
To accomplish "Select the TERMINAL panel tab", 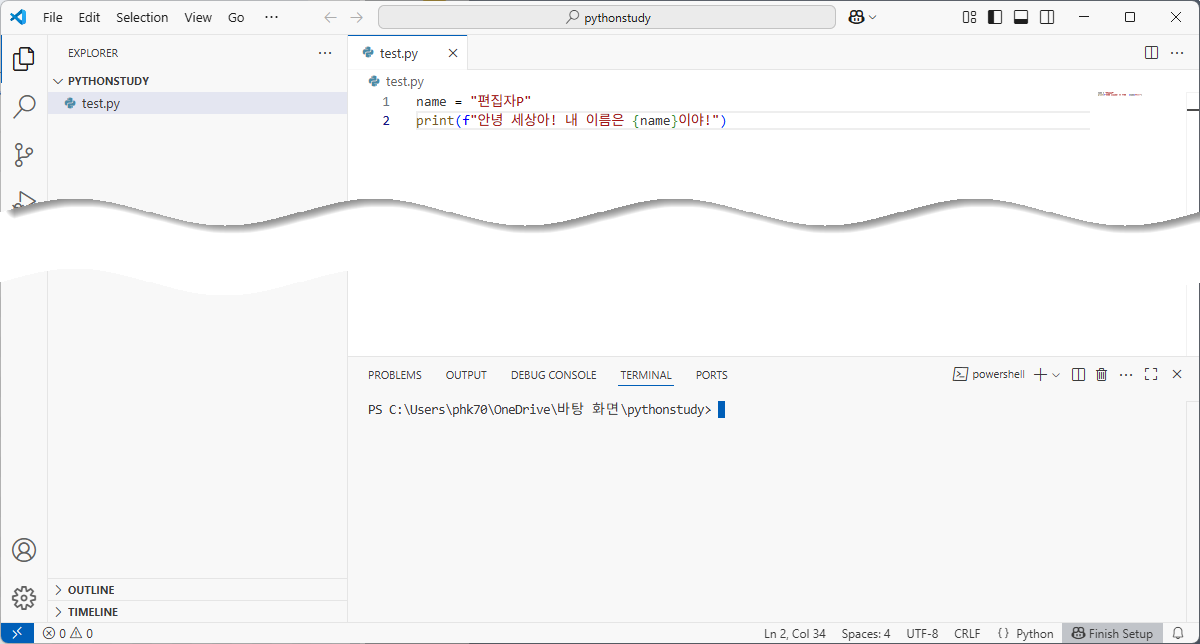I will tap(646, 375).
